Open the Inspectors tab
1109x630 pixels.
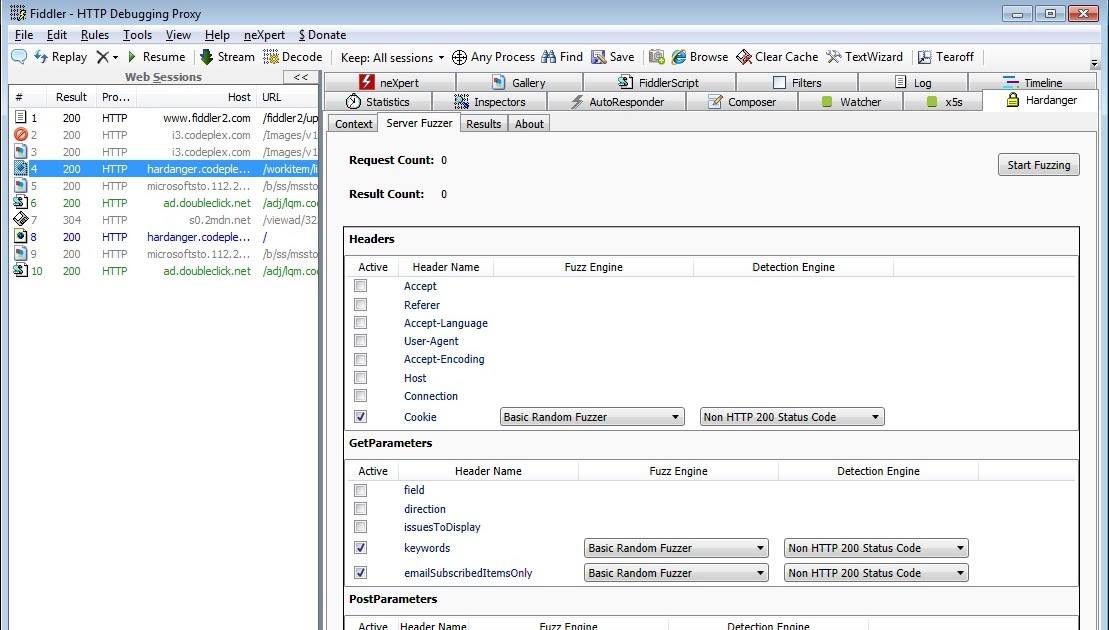(489, 101)
